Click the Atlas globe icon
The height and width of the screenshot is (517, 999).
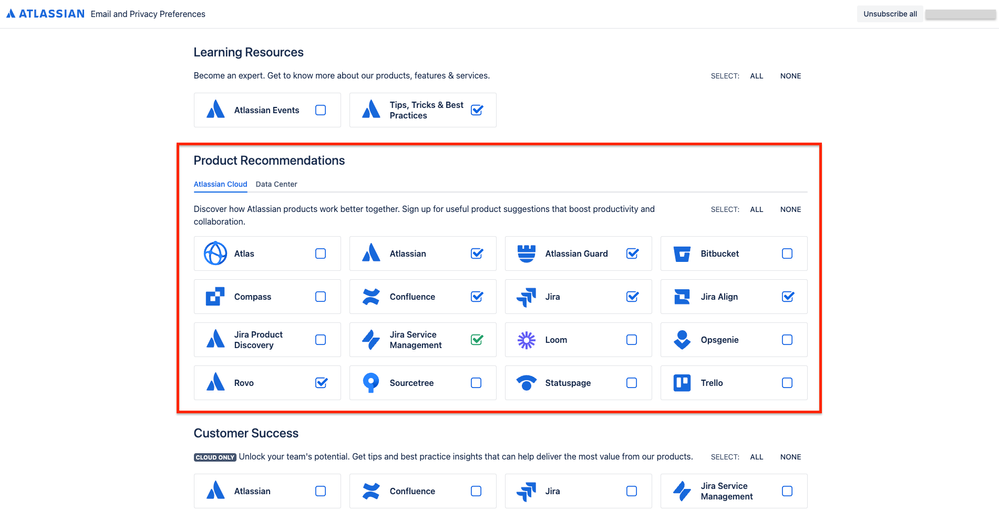[215, 254]
